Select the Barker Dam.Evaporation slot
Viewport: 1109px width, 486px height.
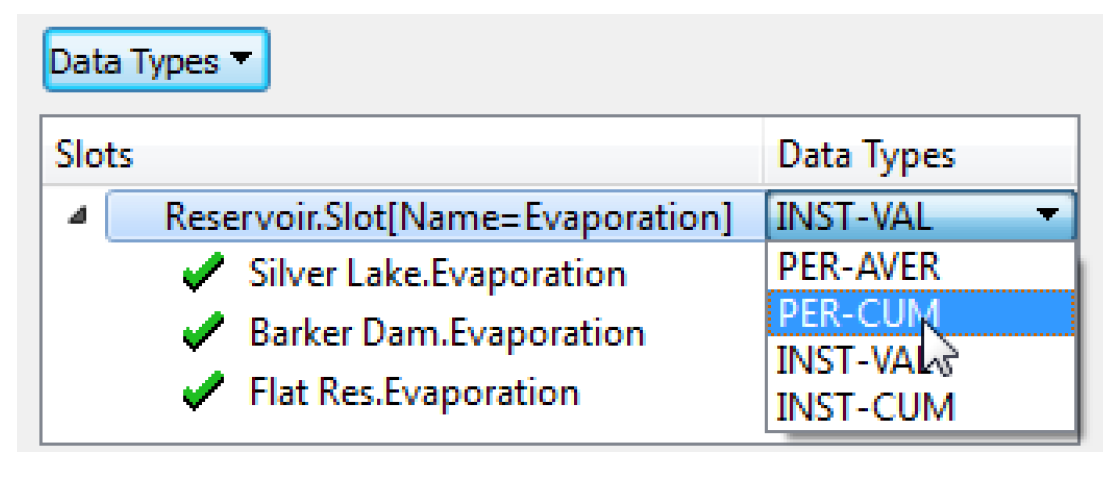[x=446, y=334]
